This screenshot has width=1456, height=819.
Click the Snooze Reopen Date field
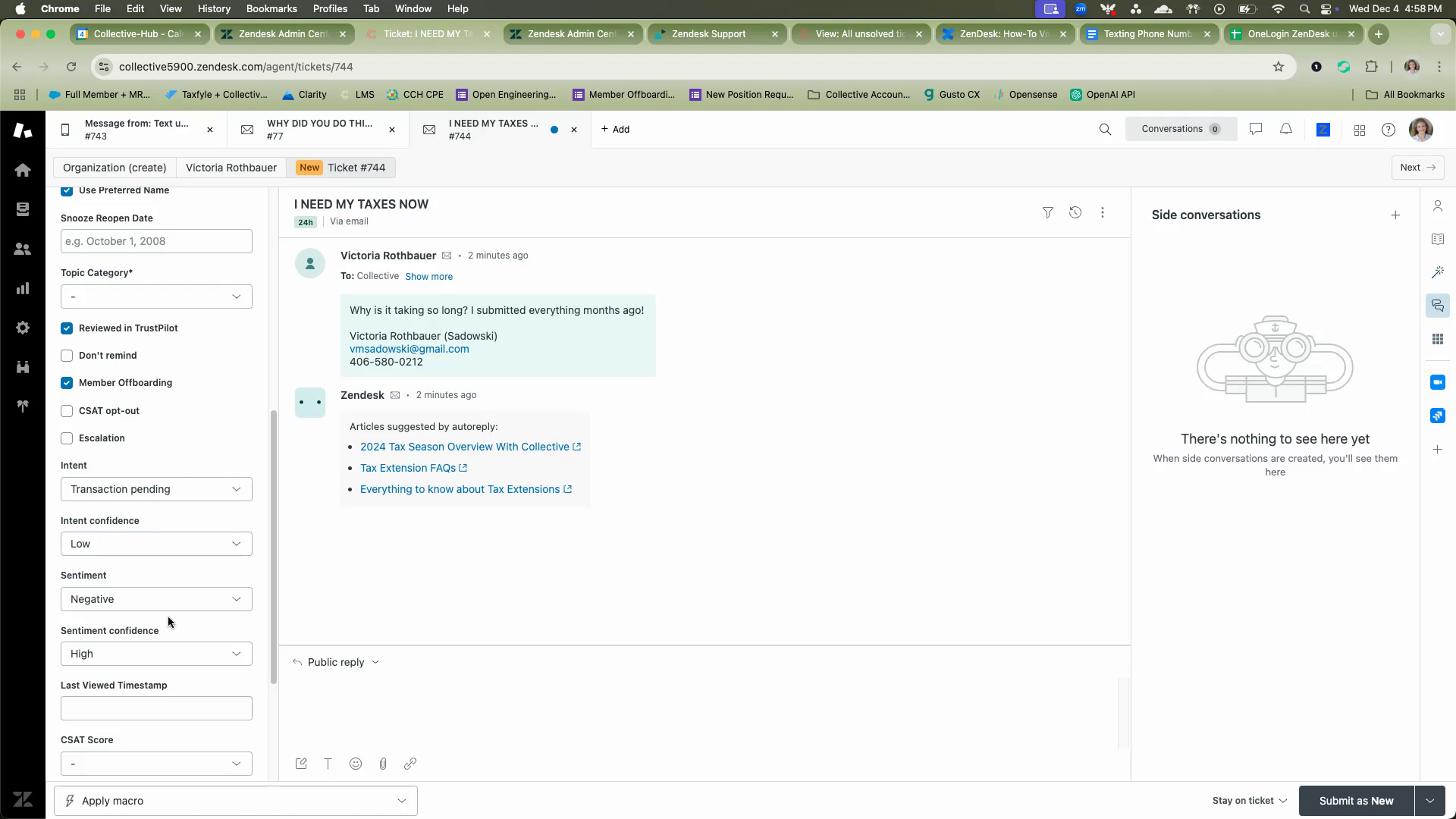click(x=156, y=241)
